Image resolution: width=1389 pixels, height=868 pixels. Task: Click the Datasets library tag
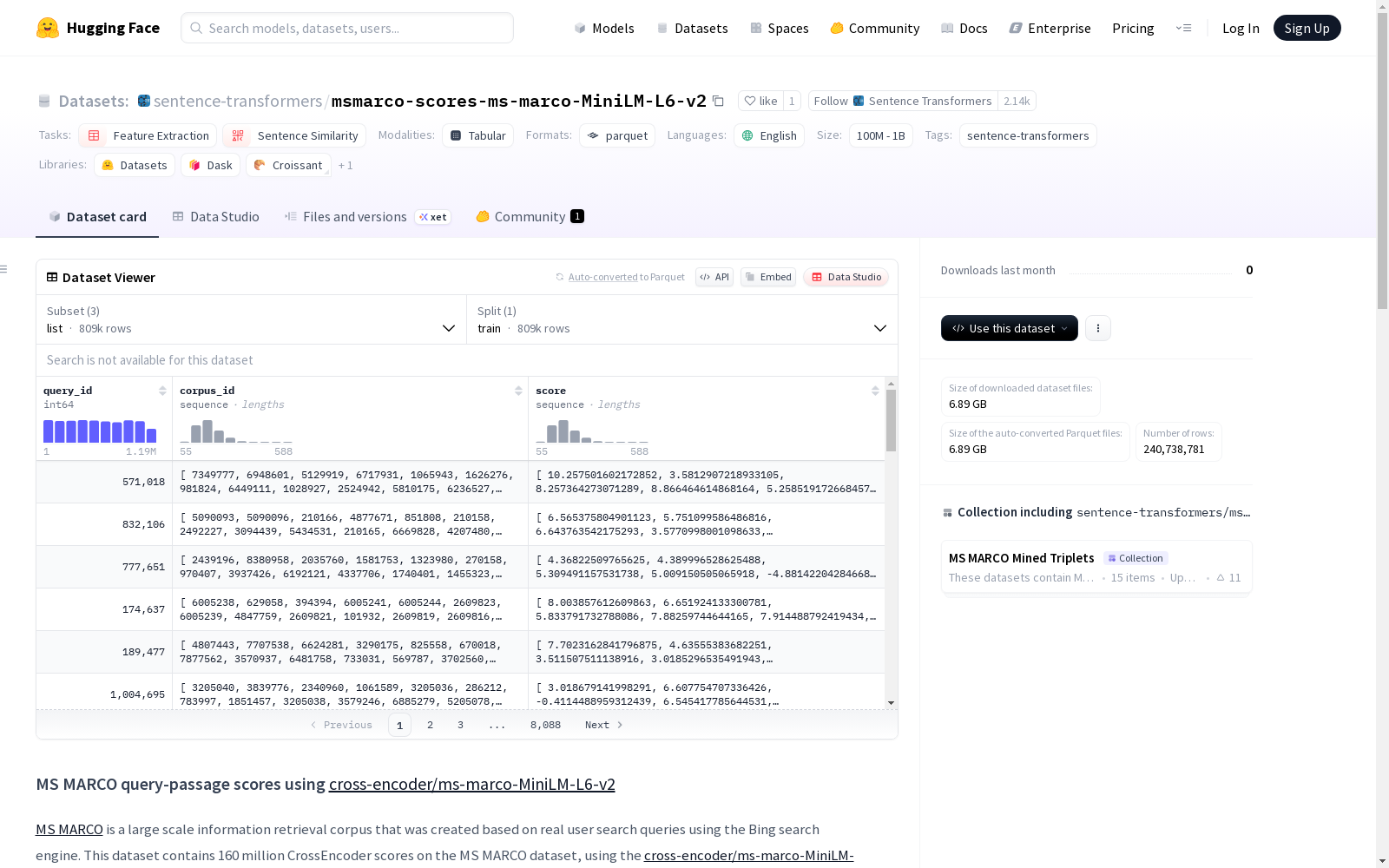[135, 165]
